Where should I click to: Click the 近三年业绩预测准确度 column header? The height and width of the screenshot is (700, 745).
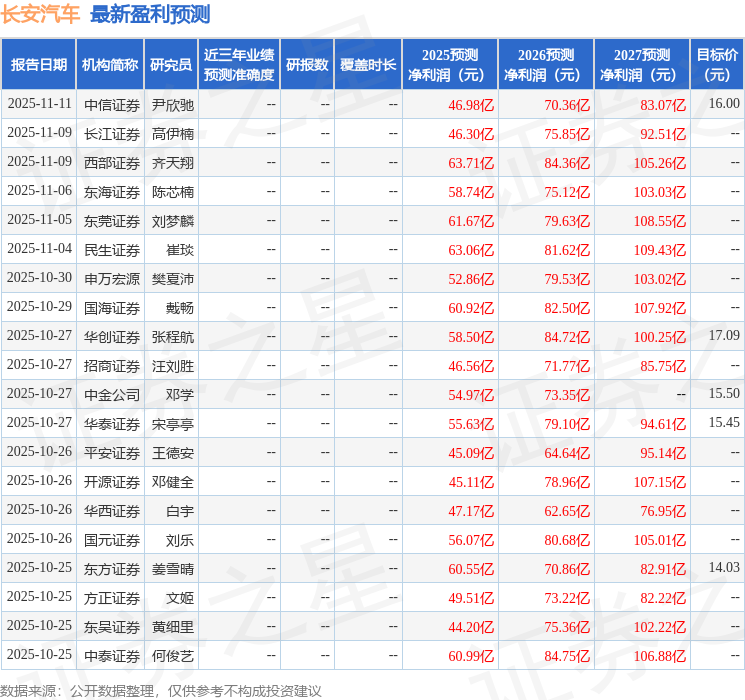click(238, 64)
